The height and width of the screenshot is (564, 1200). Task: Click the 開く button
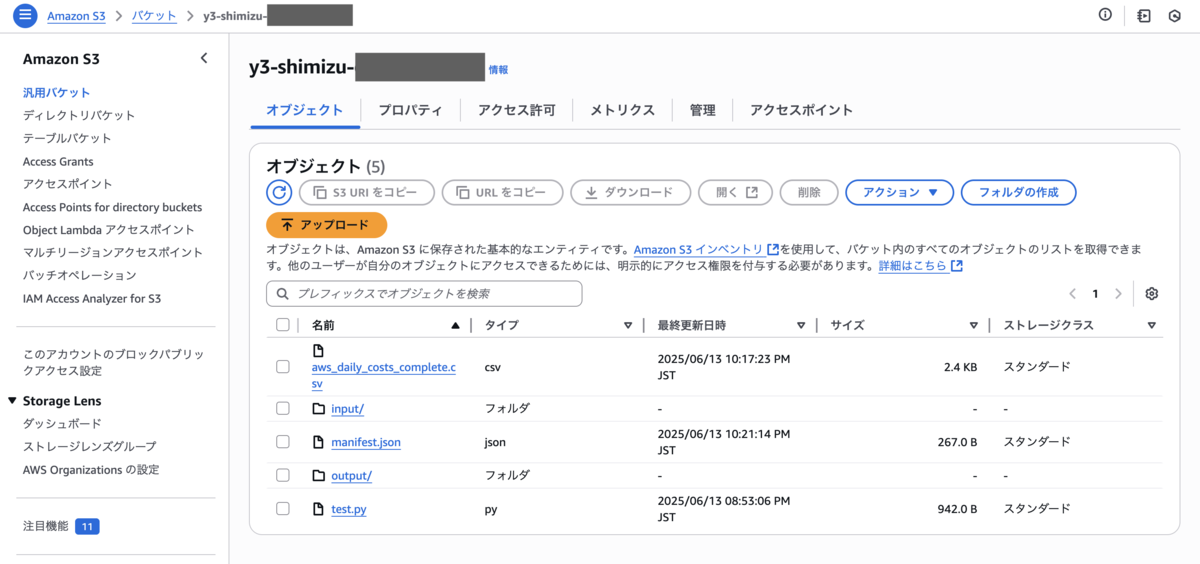[735, 192]
